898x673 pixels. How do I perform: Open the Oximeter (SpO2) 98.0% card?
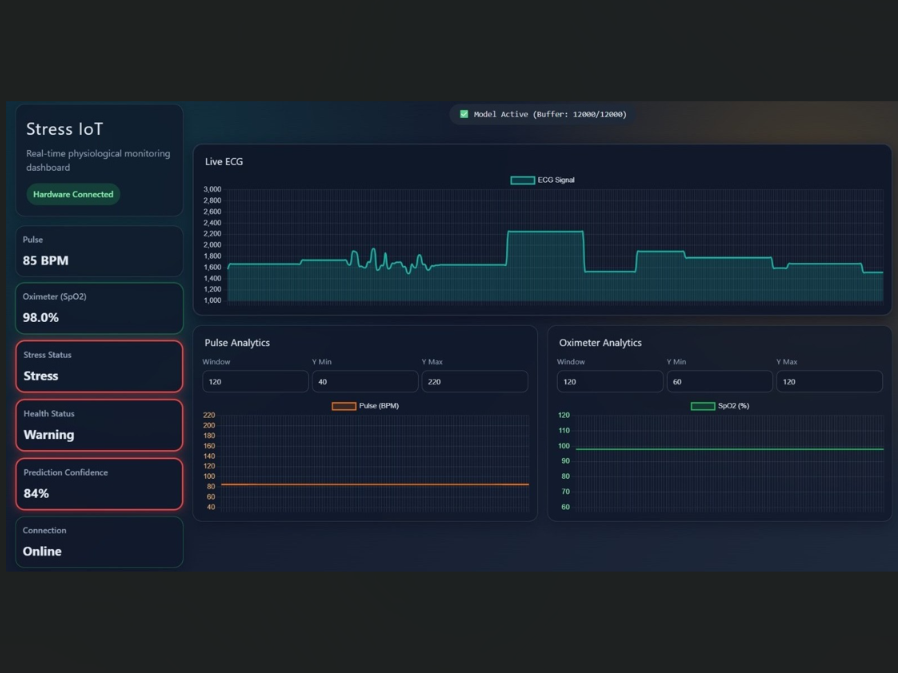tap(99, 308)
